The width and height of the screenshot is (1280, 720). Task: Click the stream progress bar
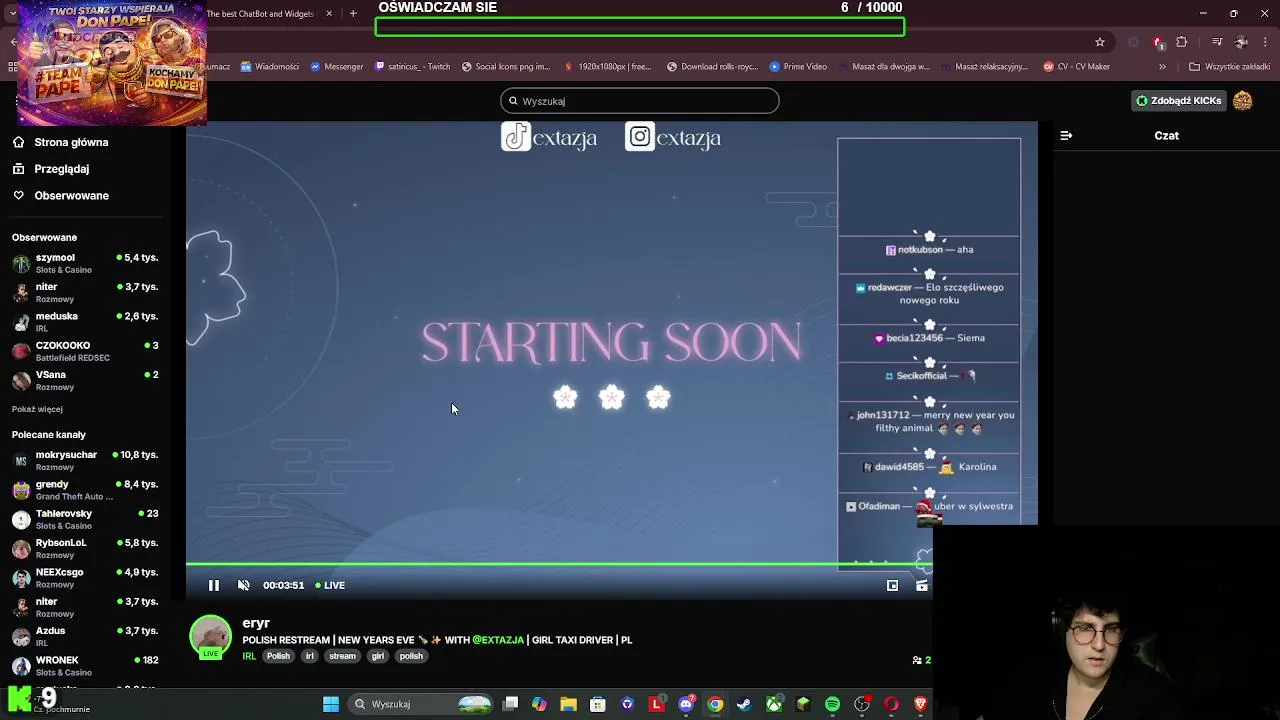click(x=559, y=564)
